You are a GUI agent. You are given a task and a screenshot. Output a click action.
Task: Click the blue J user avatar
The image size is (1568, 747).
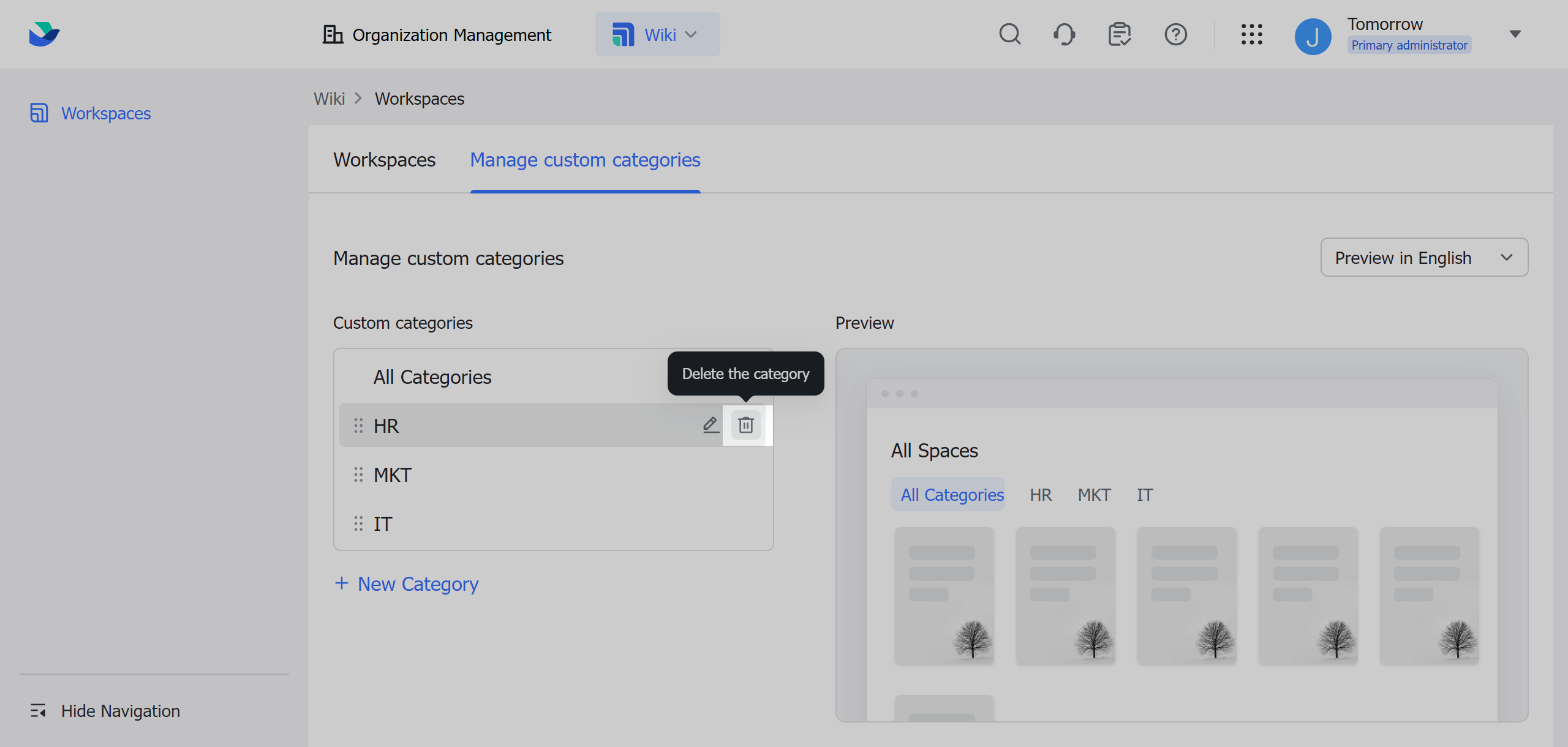point(1313,36)
